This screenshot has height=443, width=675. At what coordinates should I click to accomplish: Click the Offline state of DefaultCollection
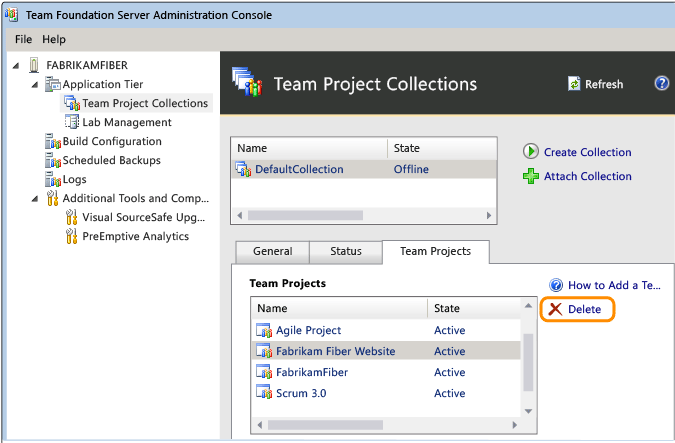(x=411, y=169)
